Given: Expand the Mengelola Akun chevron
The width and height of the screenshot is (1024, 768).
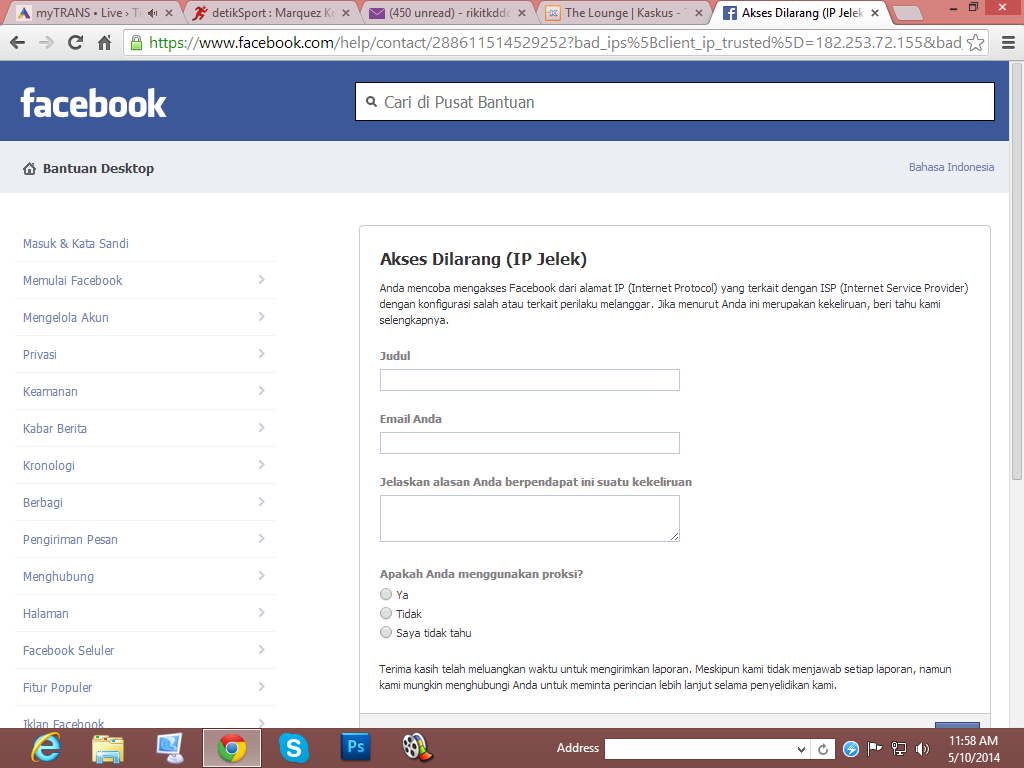Looking at the screenshot, I should (261, 317).
